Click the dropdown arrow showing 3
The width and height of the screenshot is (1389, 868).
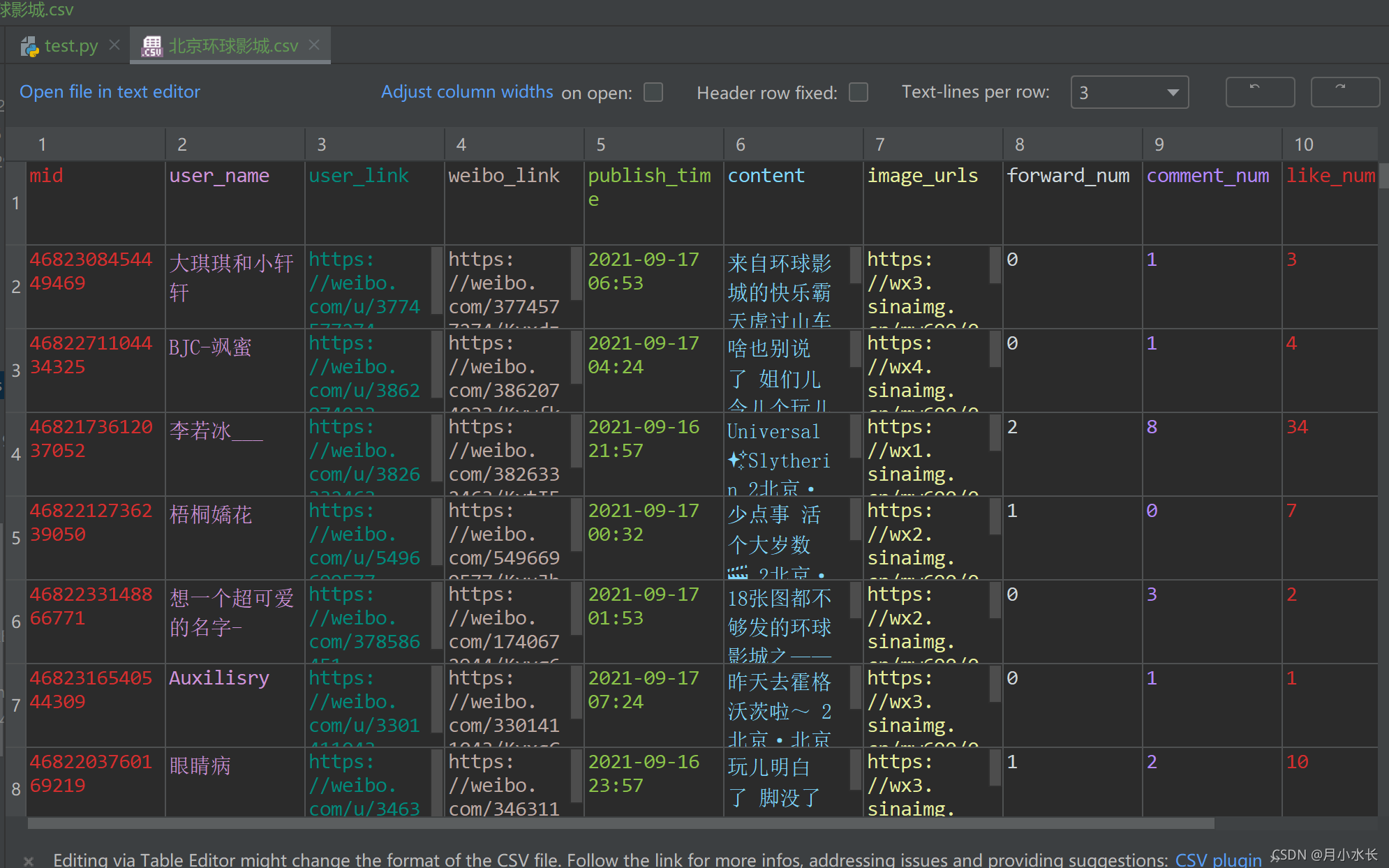[x=1173, y=92]
